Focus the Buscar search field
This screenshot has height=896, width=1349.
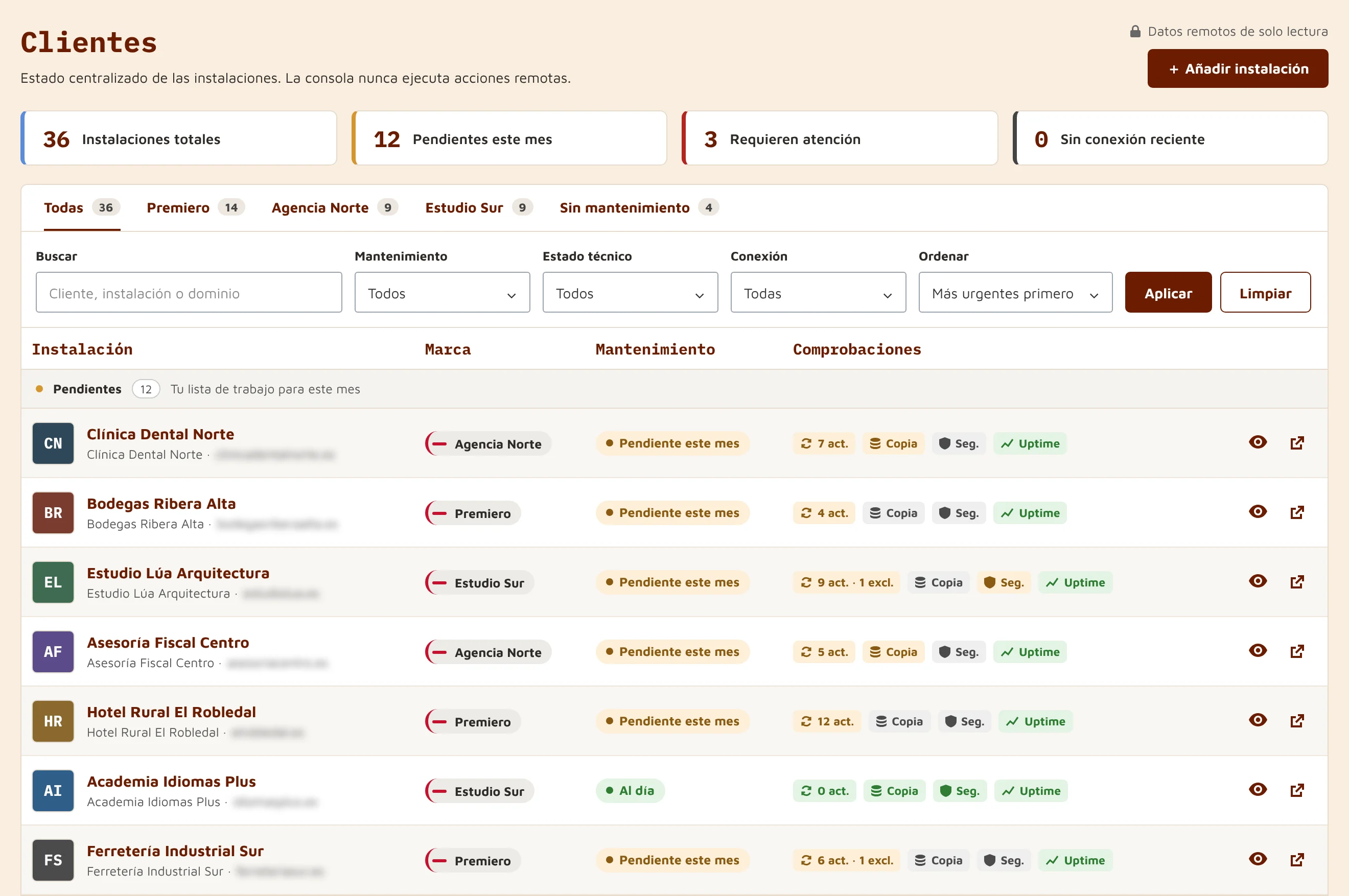point(189,293)
